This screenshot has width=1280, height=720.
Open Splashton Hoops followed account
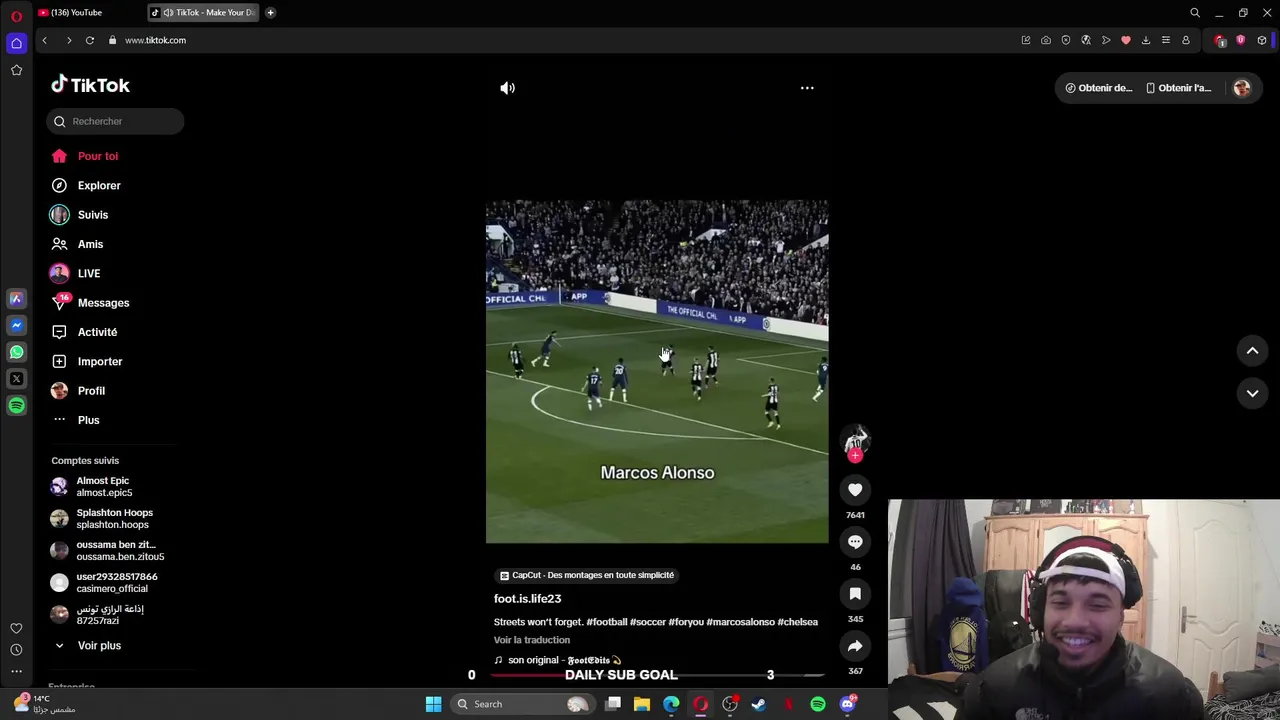[x=114, y=519]
